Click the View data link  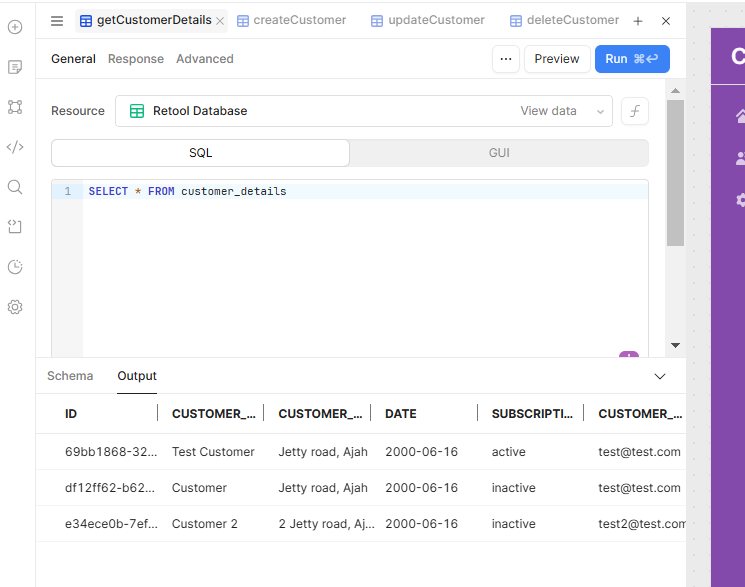(x=548, y=111)
